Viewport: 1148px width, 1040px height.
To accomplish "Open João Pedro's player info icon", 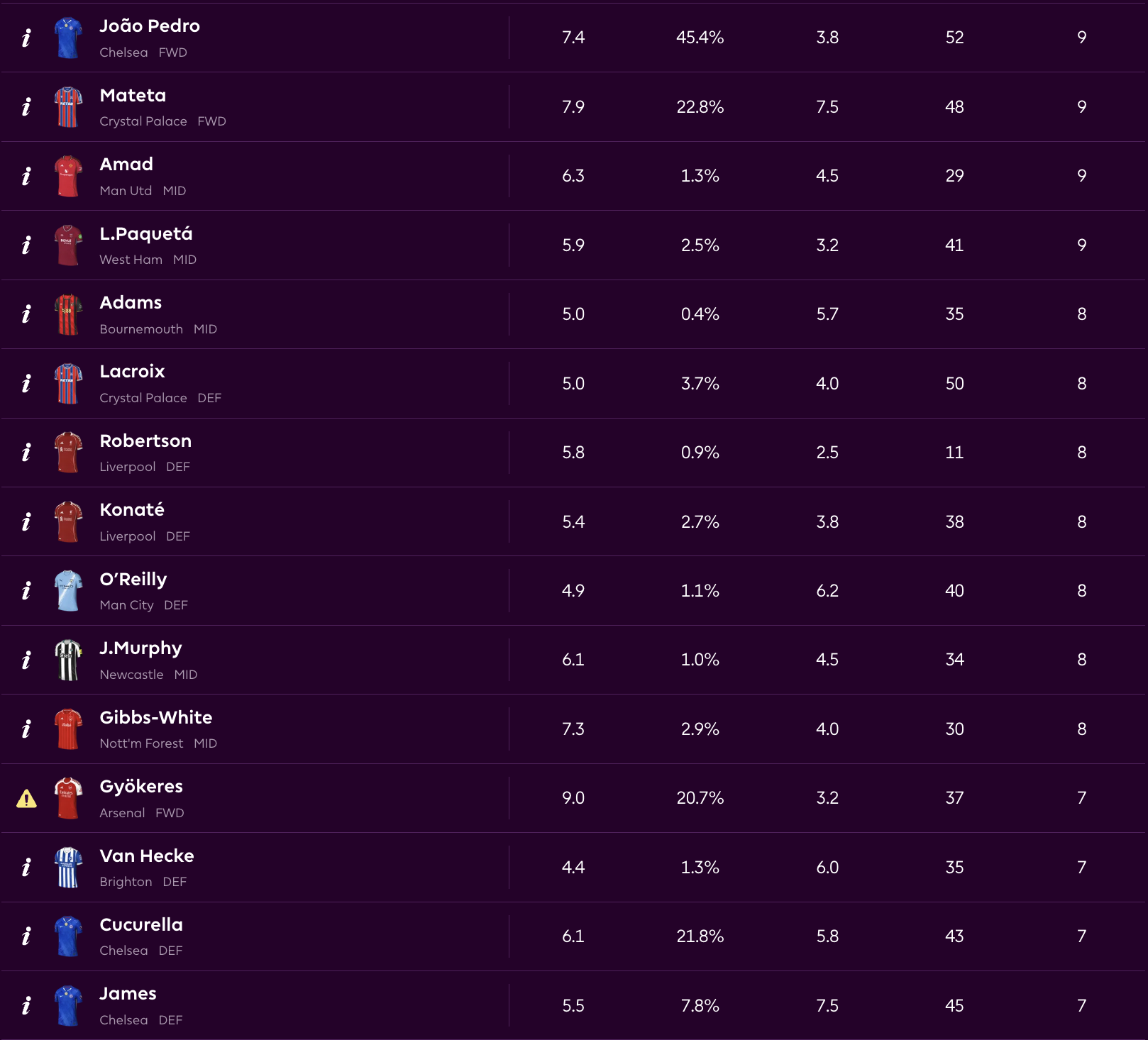I will click(x=26, y=38).
